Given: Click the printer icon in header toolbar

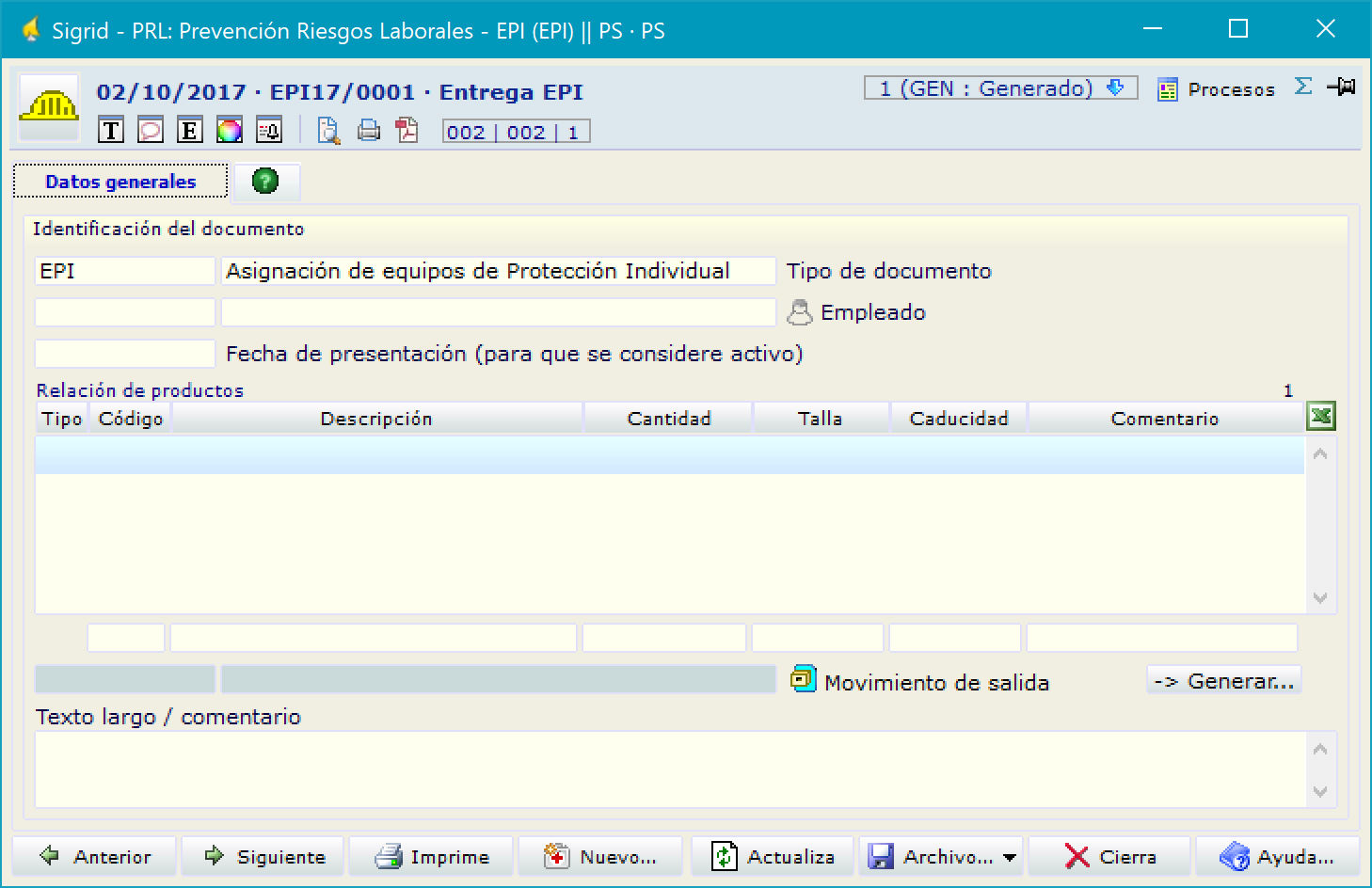Looking at the screenshot, I should 369,131.
